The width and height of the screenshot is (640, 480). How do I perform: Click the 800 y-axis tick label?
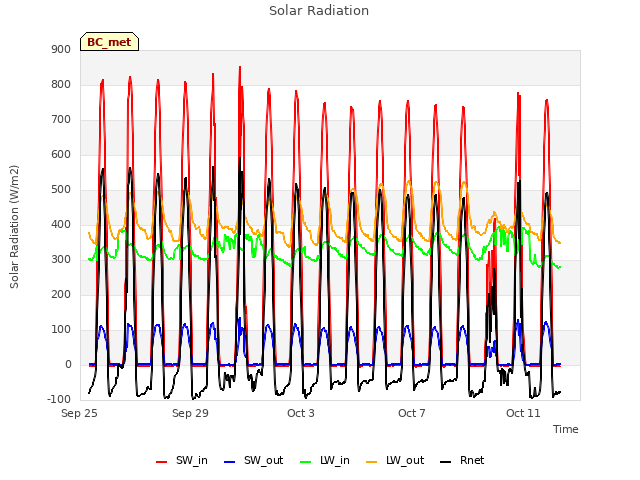point(61,85)
